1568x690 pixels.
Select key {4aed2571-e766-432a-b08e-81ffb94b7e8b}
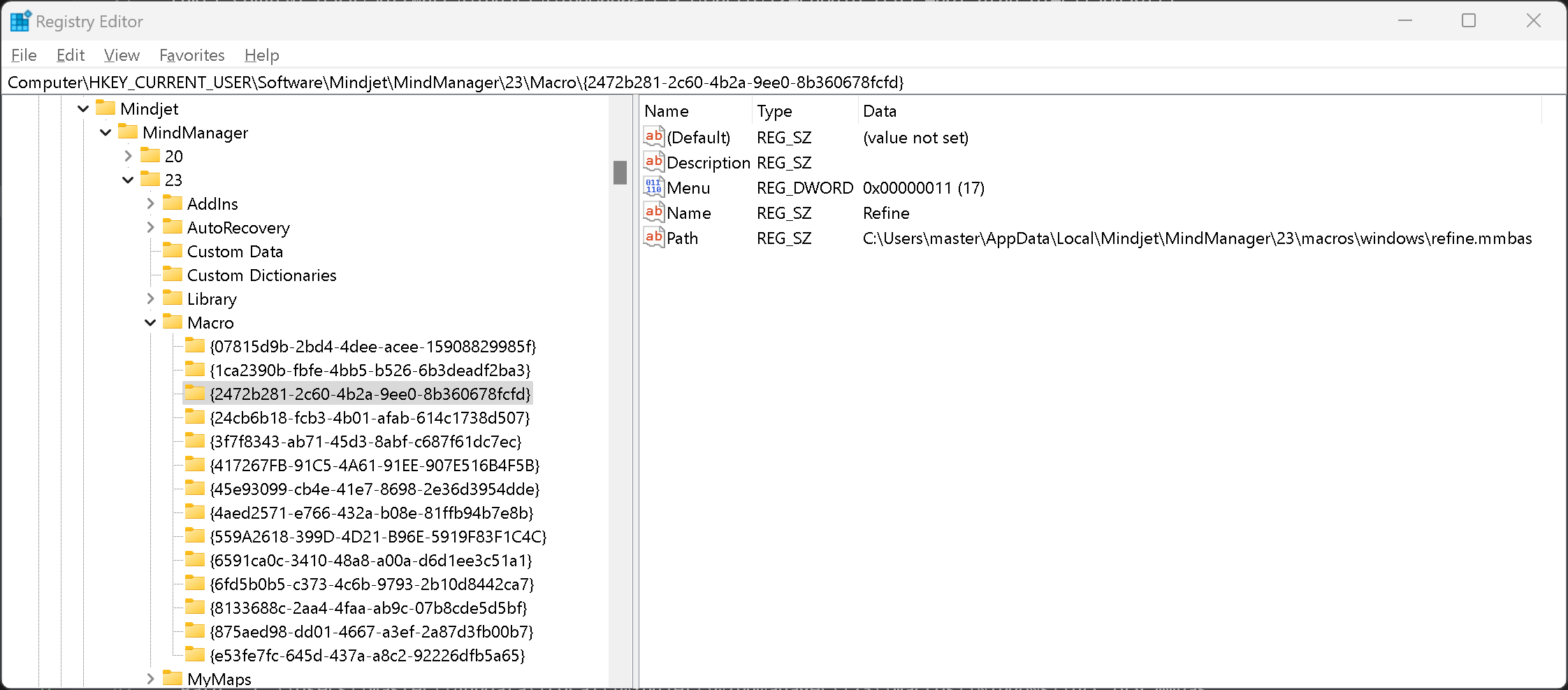coord(371,512)
